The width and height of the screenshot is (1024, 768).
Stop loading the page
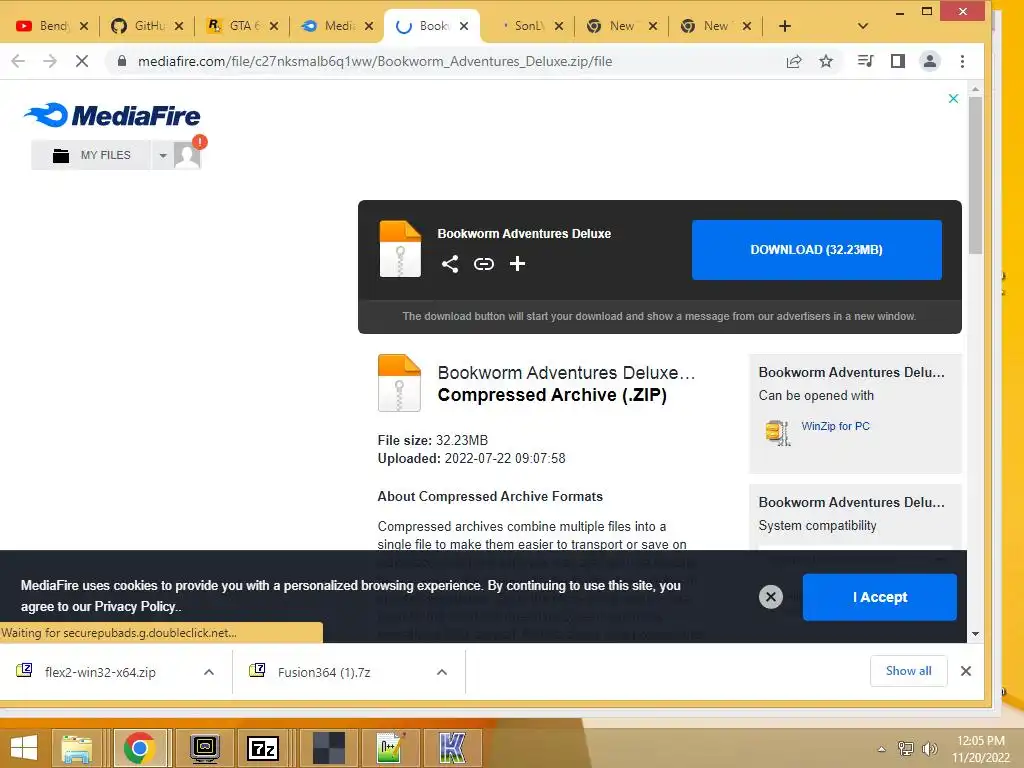(82, 61)
